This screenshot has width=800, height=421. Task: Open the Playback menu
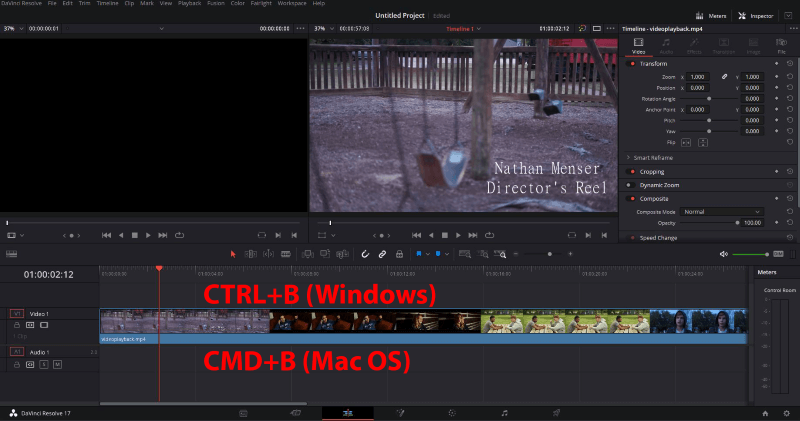tap(189, 3)
